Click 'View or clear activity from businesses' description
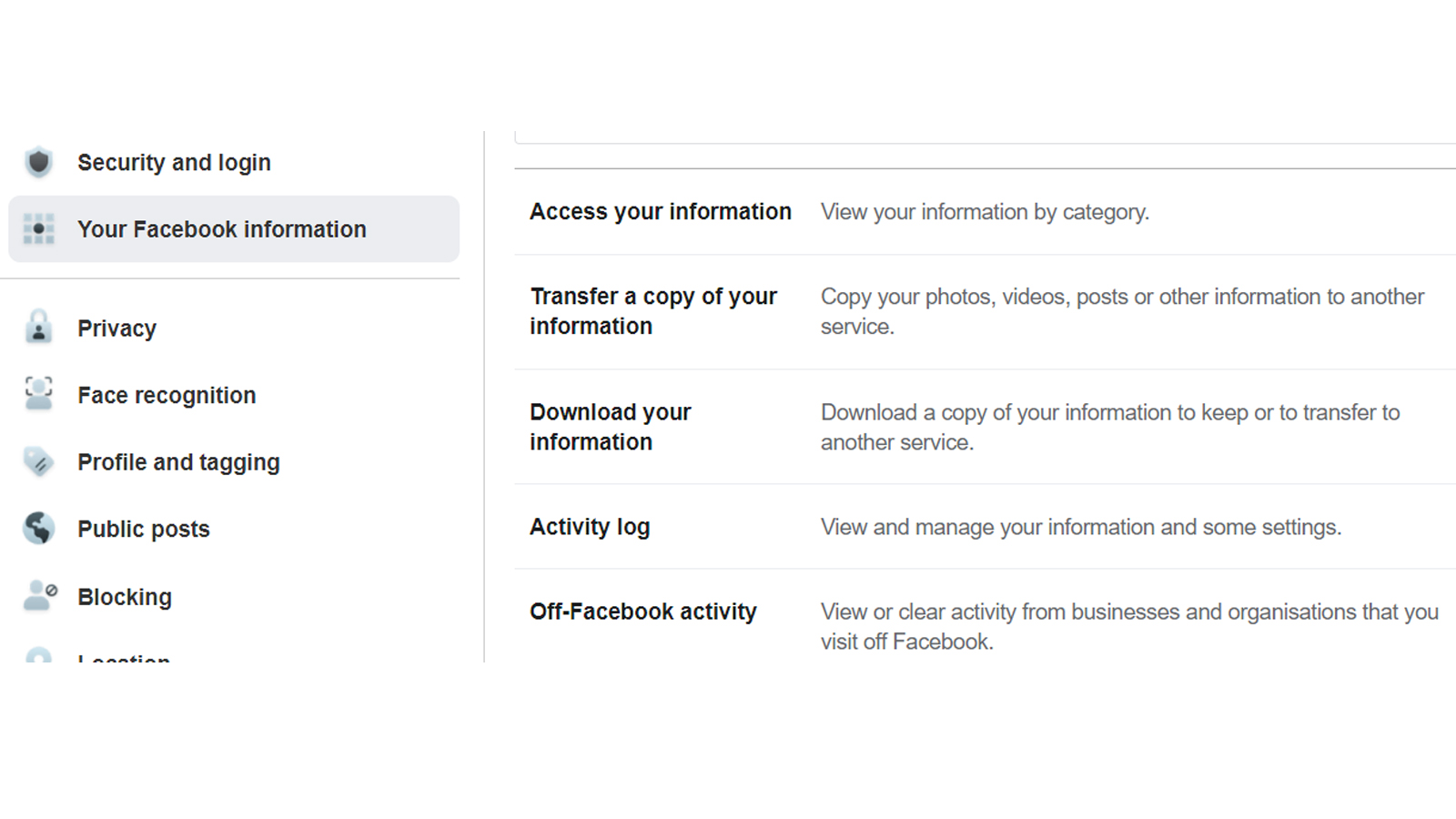Image resolution: width=1456 pixels, height=819 pixels. [1129, 626]
